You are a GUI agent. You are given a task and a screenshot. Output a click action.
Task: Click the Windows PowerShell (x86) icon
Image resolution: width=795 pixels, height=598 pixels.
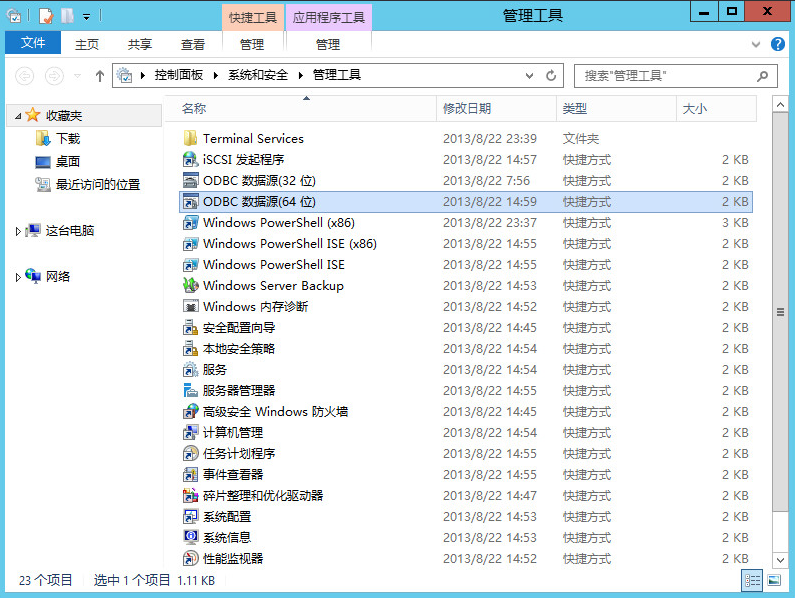191,223
